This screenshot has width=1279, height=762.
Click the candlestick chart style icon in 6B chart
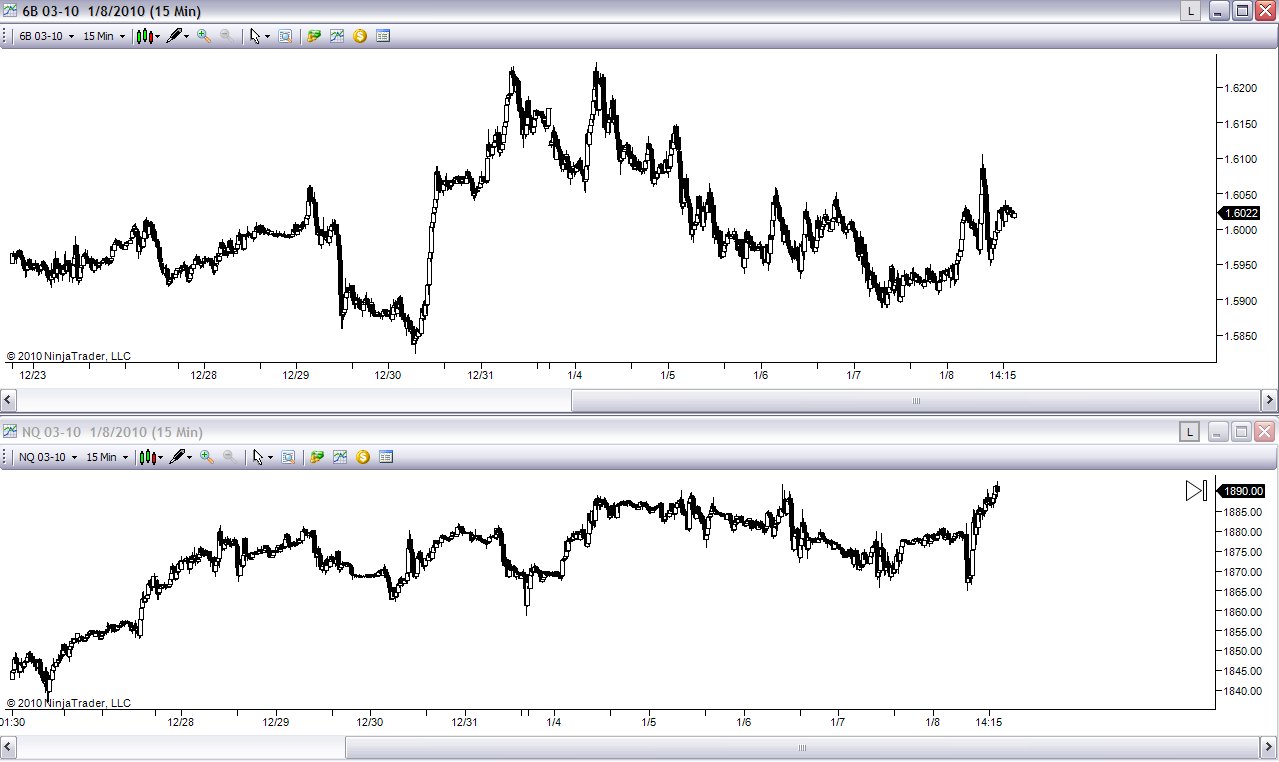(144, 36)
